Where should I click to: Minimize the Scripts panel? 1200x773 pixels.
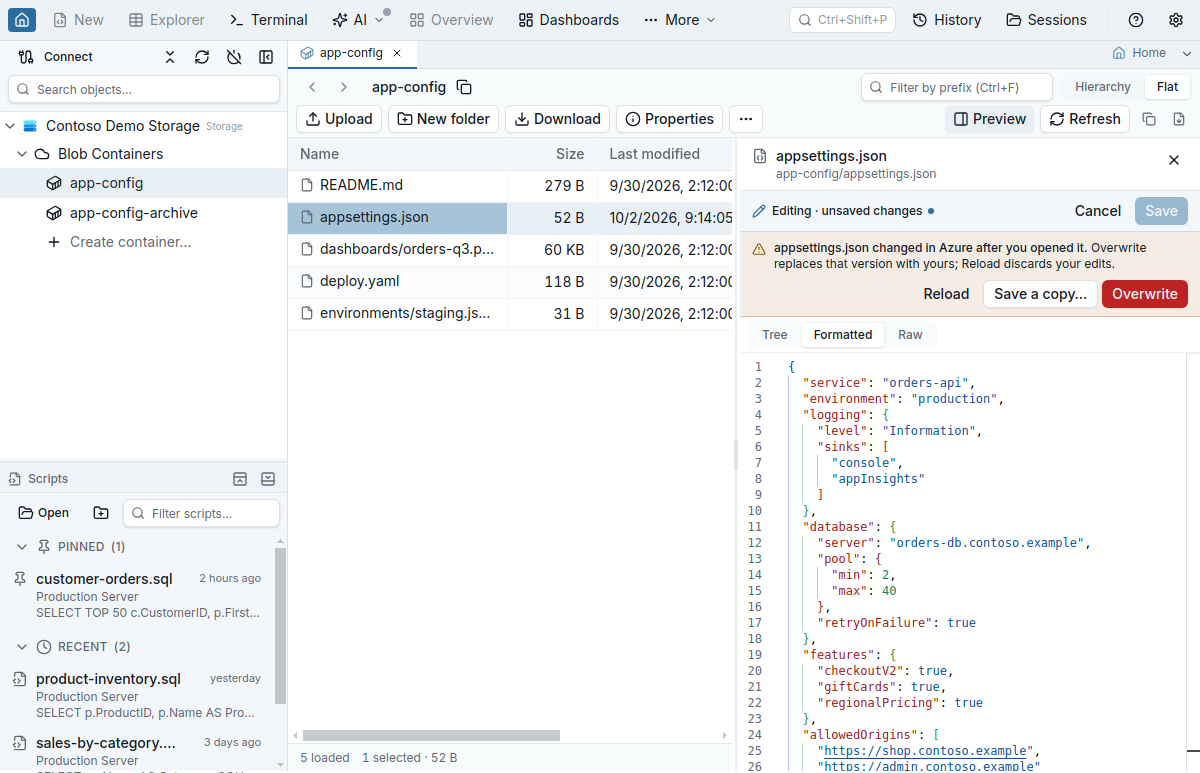(x=268, y=479)
